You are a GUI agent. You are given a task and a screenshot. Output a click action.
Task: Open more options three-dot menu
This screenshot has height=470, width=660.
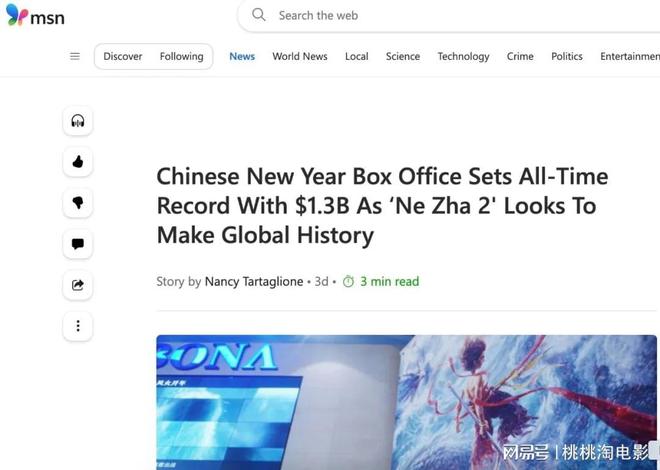[78, 326]
